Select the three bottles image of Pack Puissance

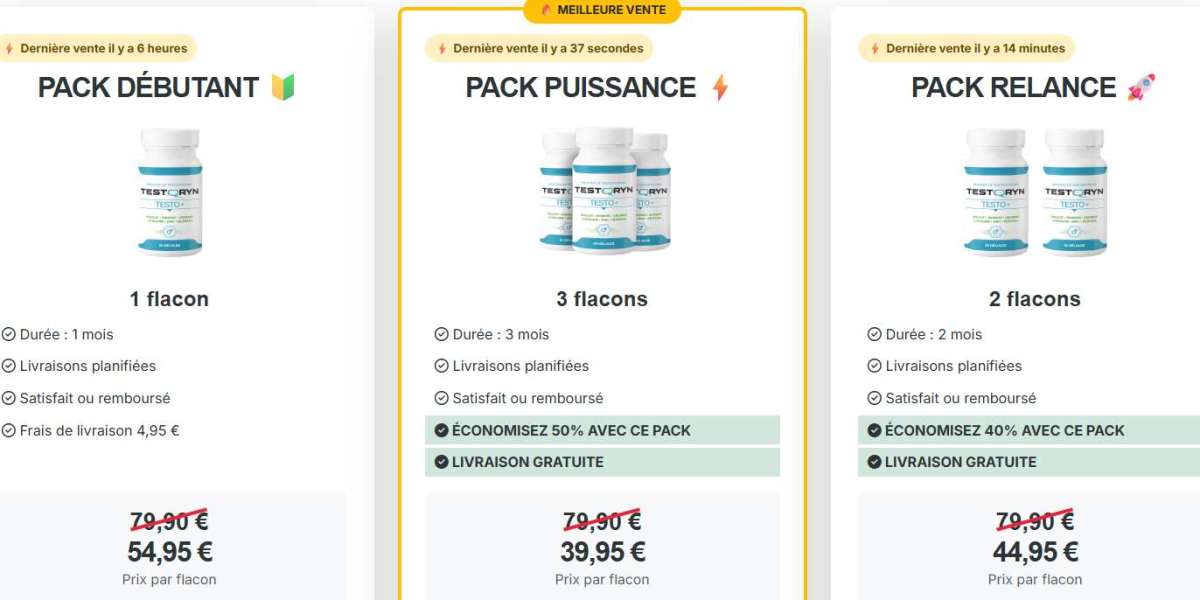(604, 191)
